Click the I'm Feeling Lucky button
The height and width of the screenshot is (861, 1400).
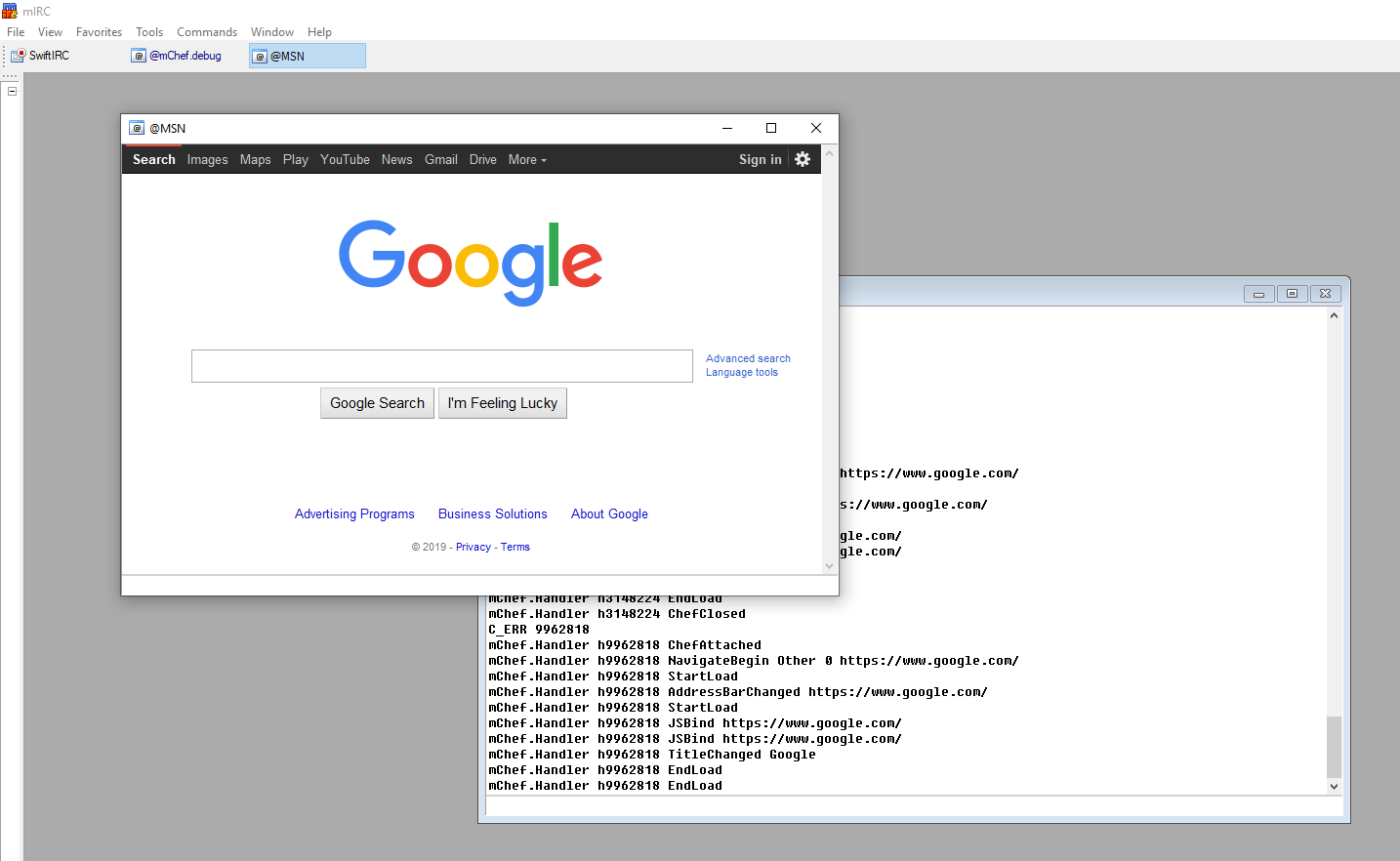[x=503, y=403]
